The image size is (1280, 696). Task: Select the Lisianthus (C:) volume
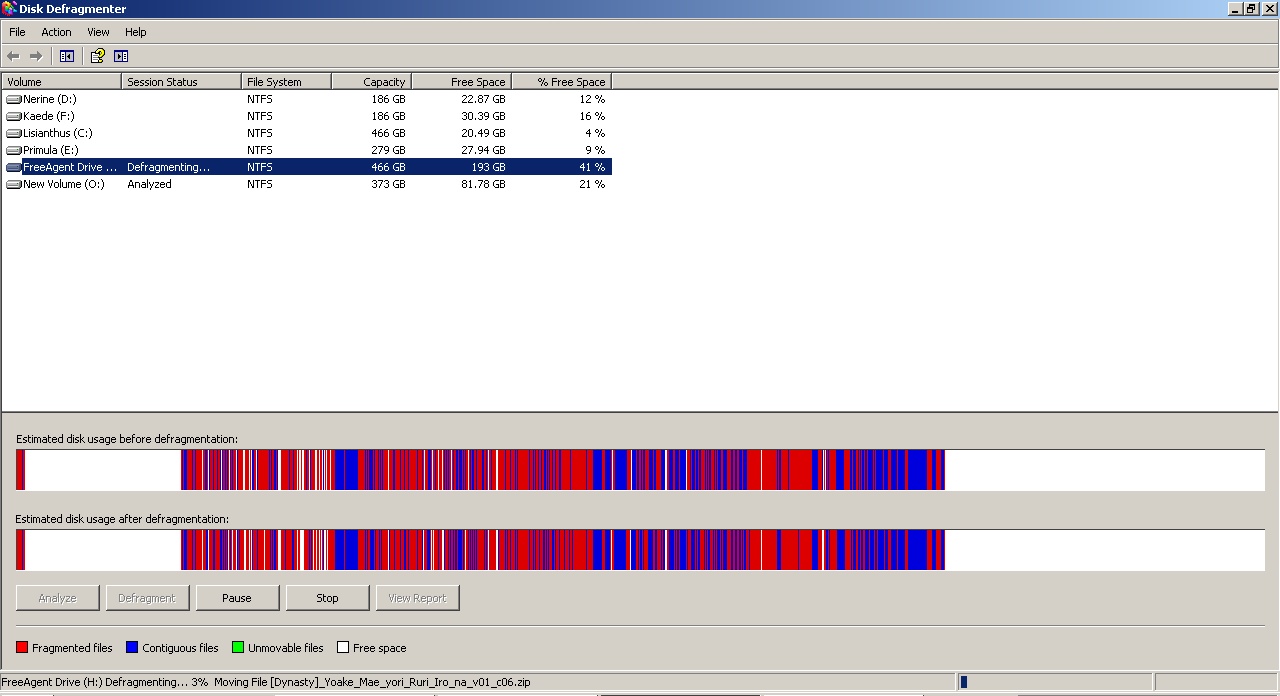(58, 133)
